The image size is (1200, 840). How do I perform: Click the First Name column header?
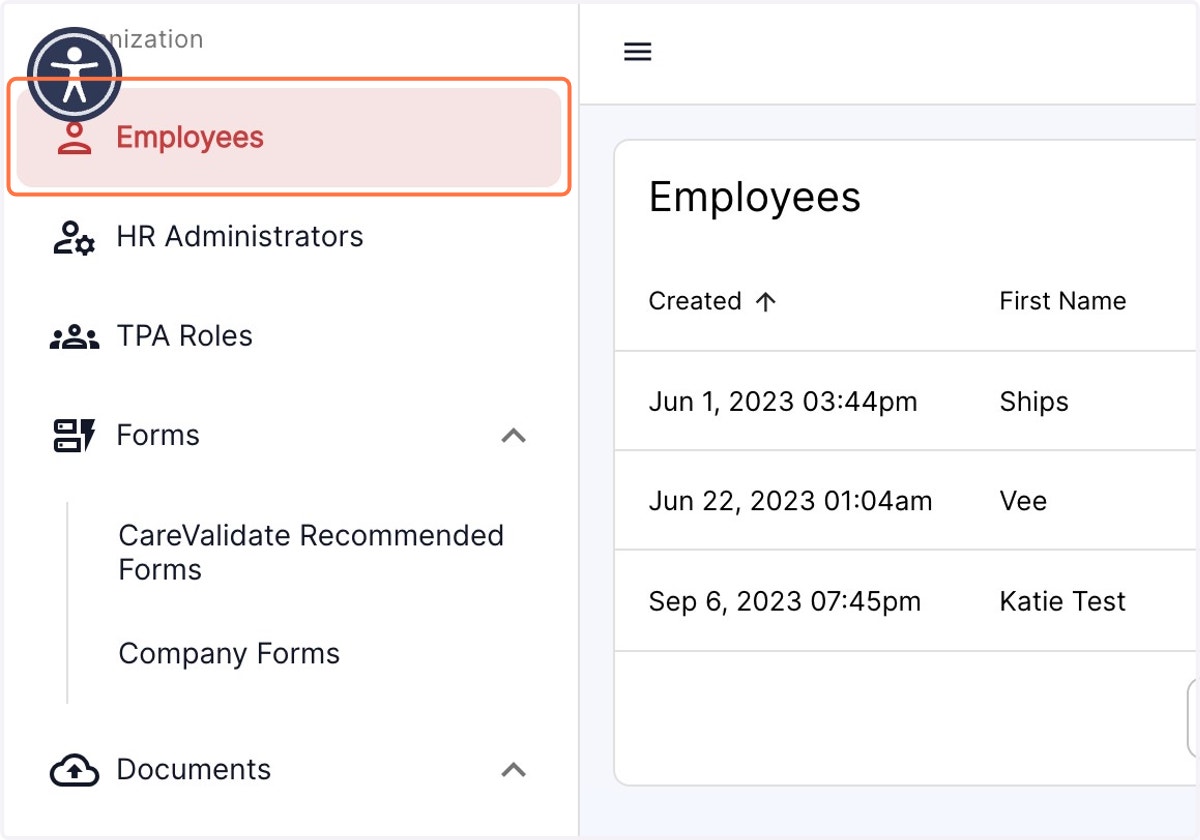(1063, 301)
